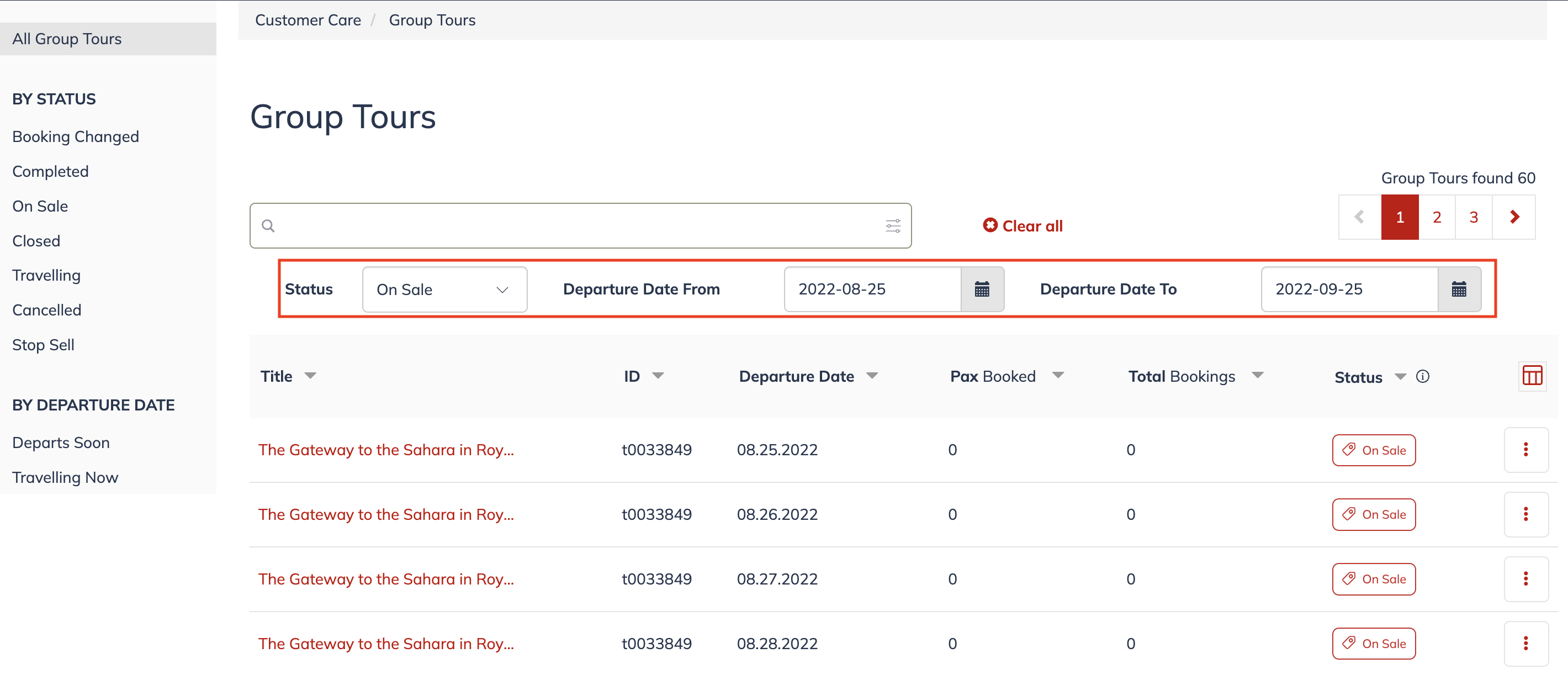Click On Sale badge for 08.27.2022 tour

[x=1374, y=579]
